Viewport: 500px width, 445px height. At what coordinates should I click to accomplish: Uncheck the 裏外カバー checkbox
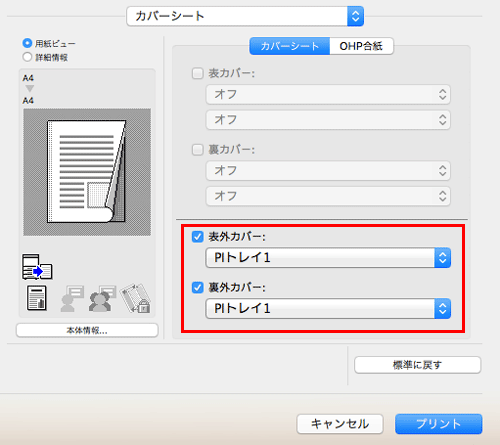pos(198,287)
